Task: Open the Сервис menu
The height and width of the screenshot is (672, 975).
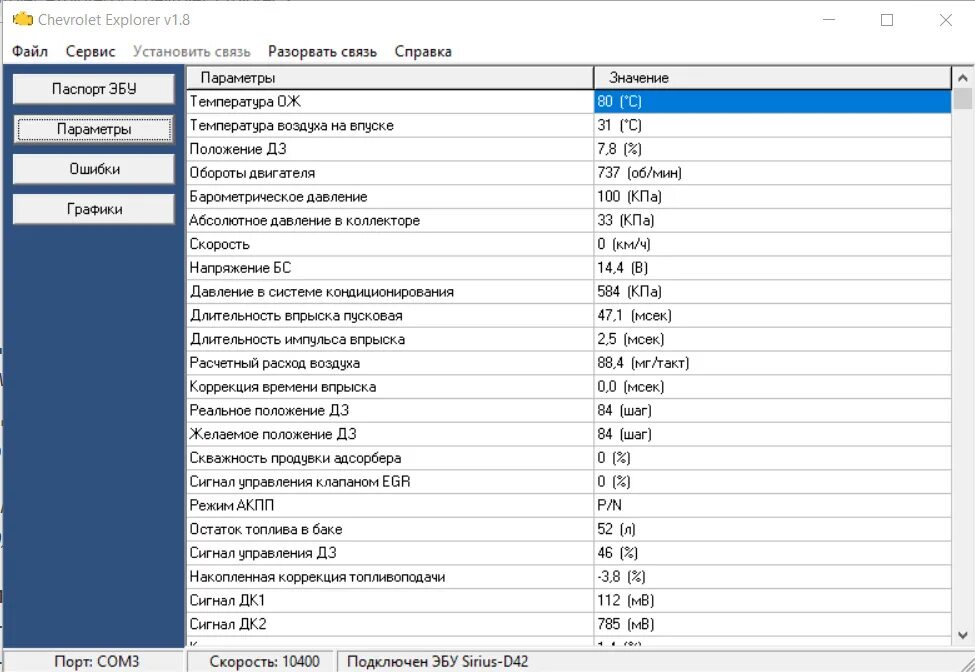Action: (x=91, y=52)
